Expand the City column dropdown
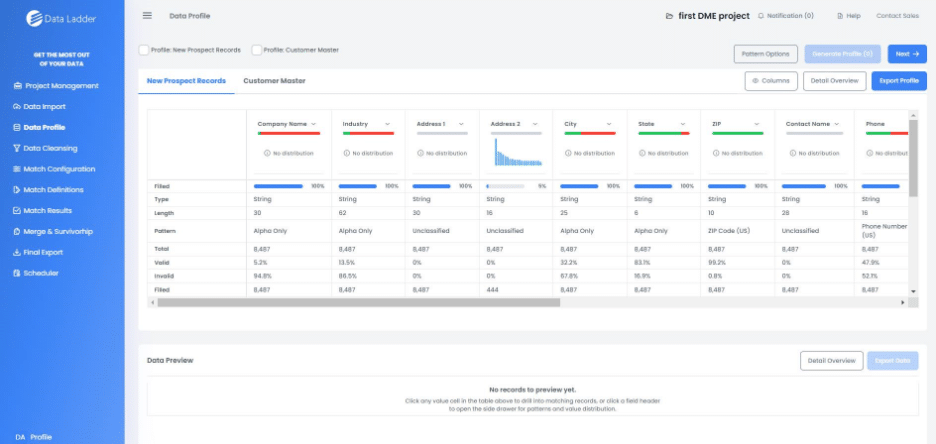This screenshot has height=444, width=936. [x=609, y=124]
